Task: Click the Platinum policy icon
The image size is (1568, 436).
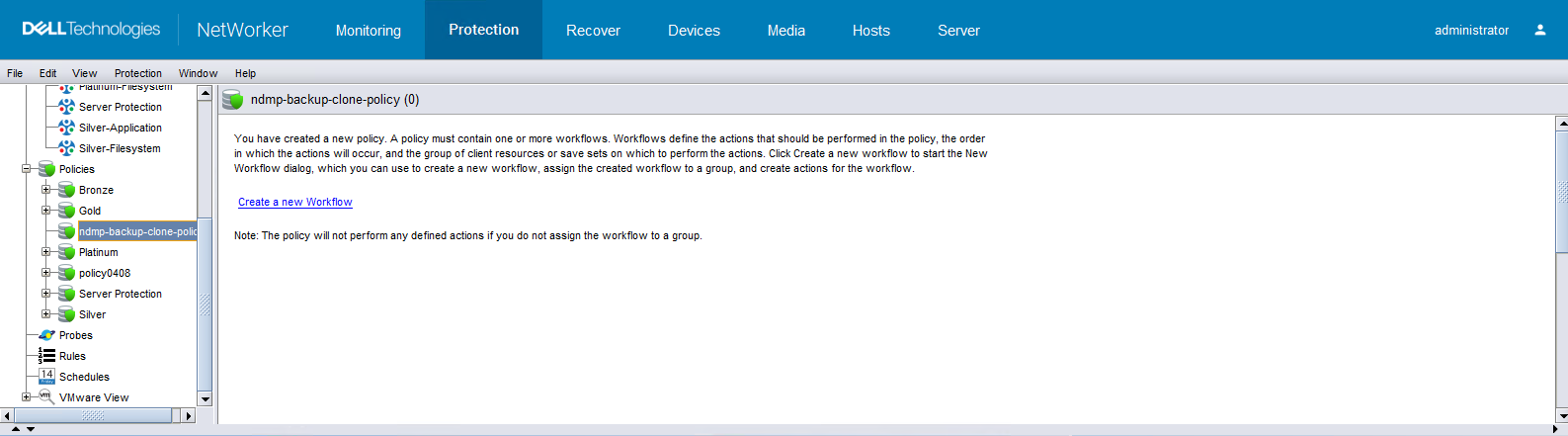Action: point(66,252)
